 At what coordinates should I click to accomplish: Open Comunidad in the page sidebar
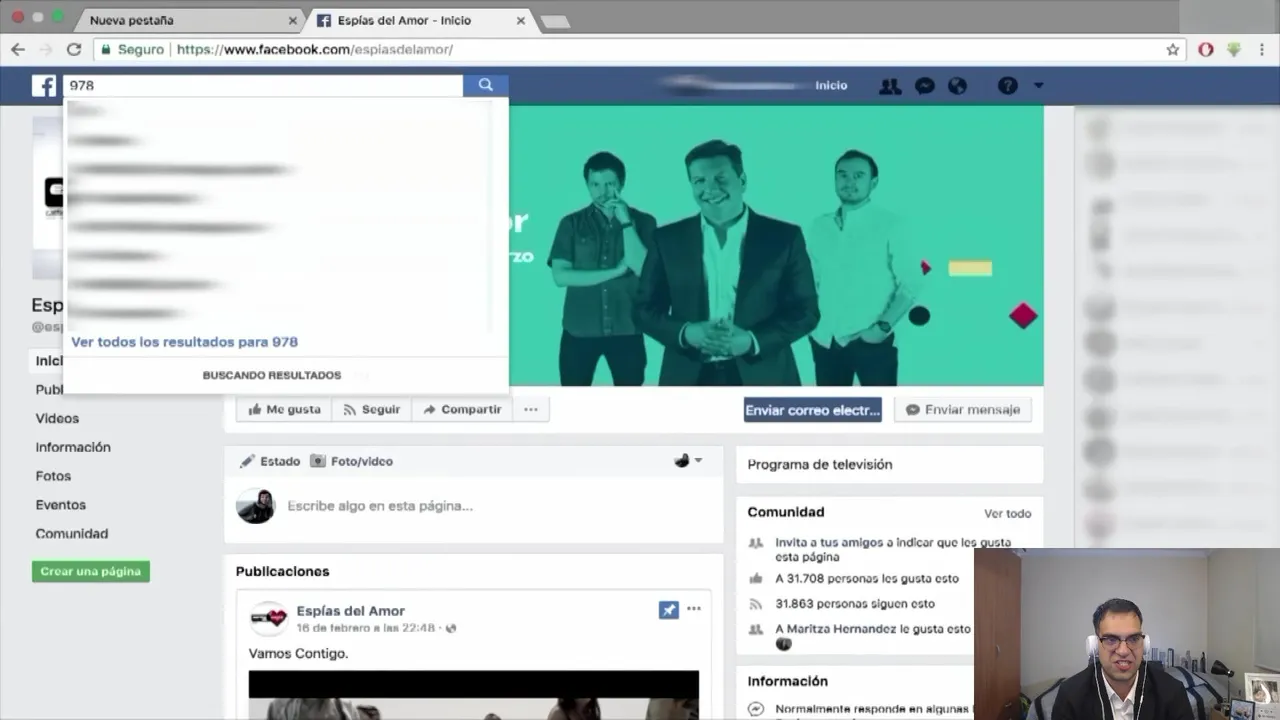(x=71, y=534)
